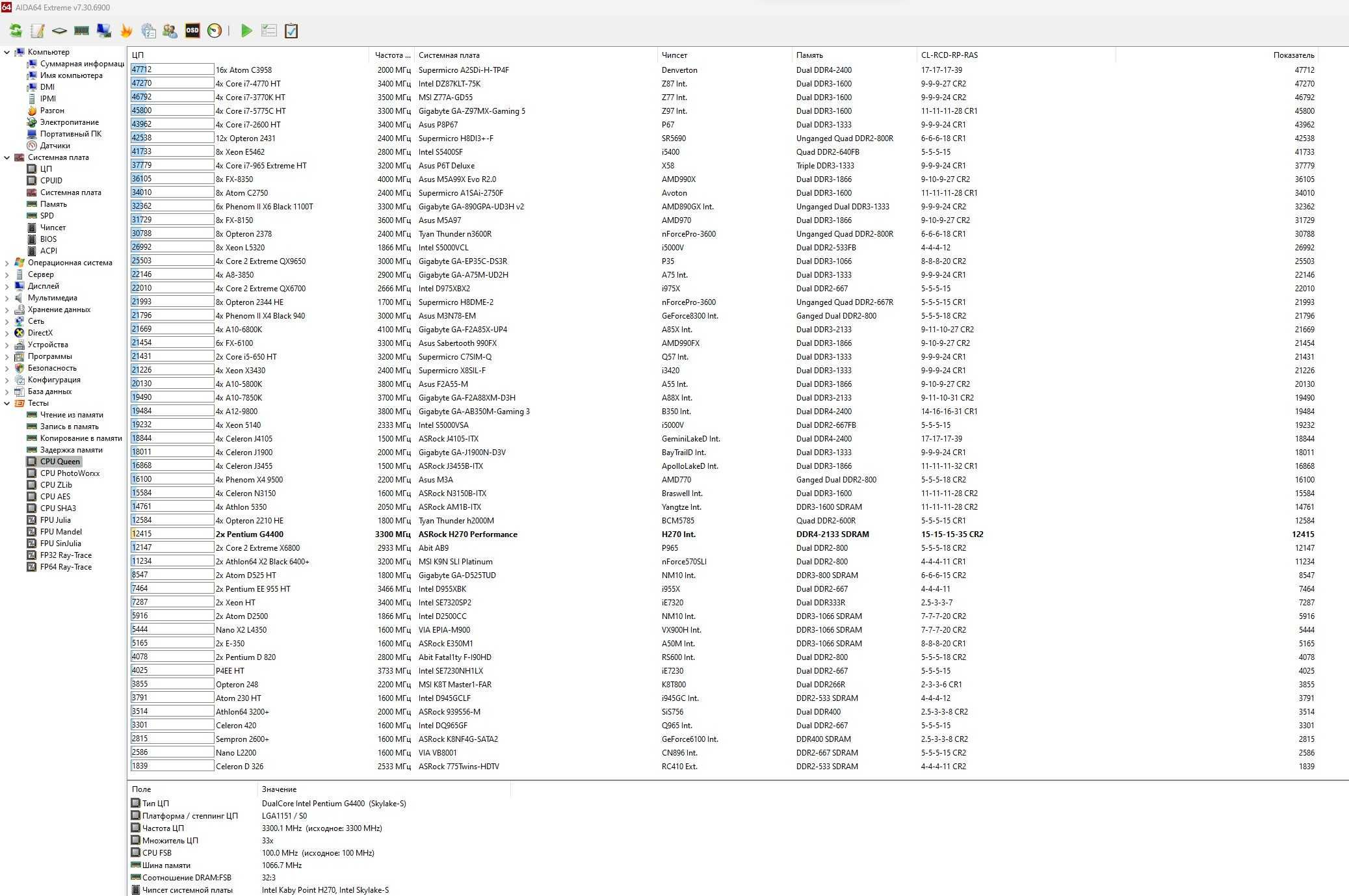The height and width of the screenshot is (896, 1349).
Task: Open the monitor diagnostics toolbar icon
Action: (x=103, y=31)
